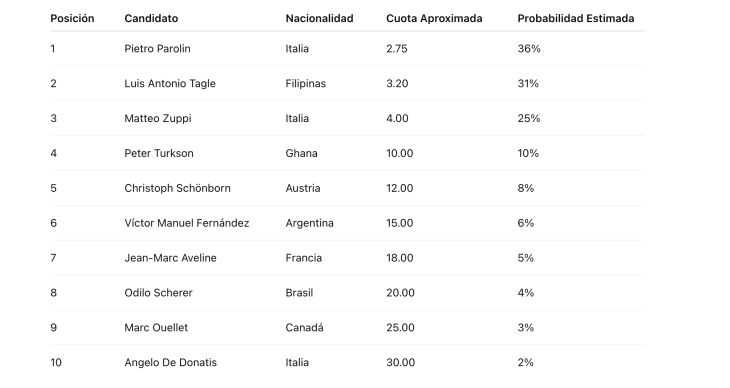Click the Argentina nationality cell
Image resolution: width=730 pixels, height=388 pixels.
[x=310, y=223]
